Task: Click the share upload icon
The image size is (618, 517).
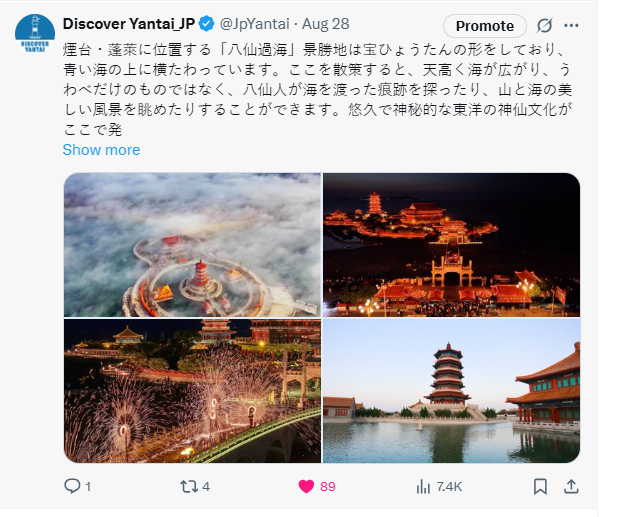Action: tap(571, 486)
